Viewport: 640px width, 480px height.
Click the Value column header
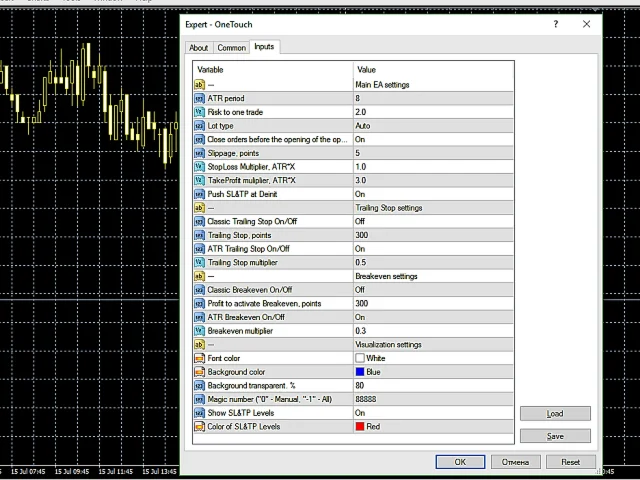coord(433,70)
